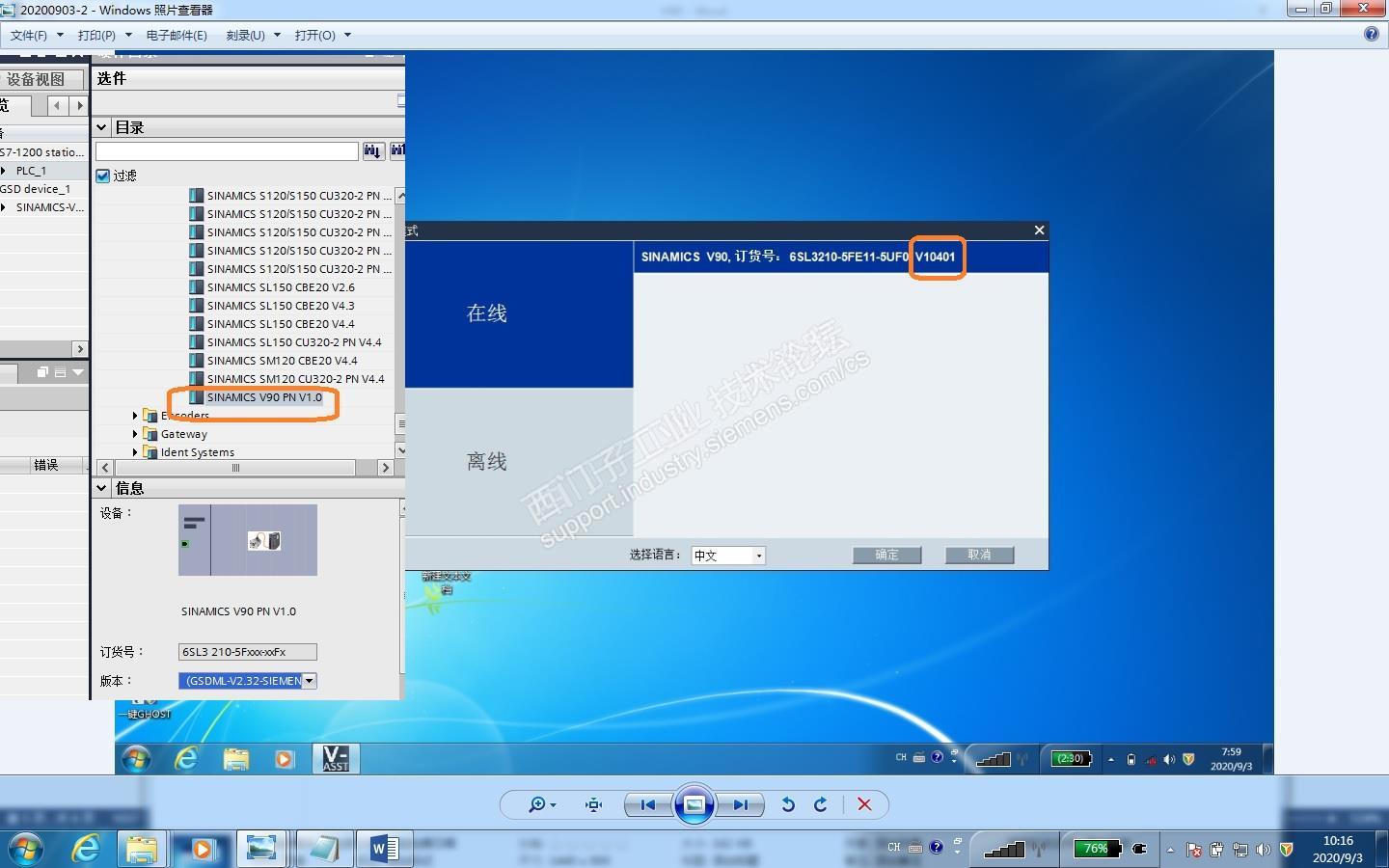Select SINAMICS SL150 CBE20 V2.6 entry
This screenshot has height=868, width=1389.
point(281,287)
